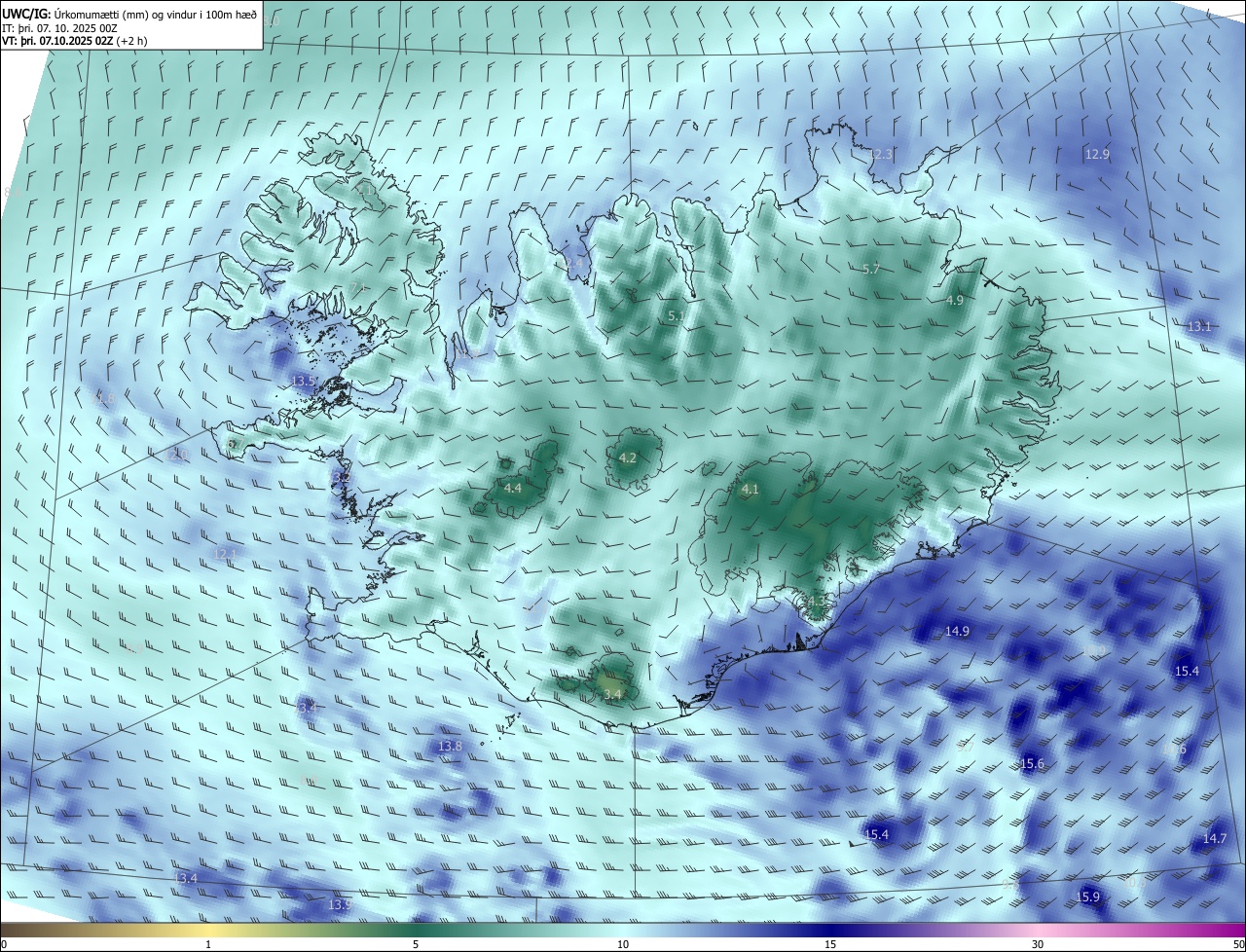Screen dimensions: 1246x952
Task: Click the '1' tick on the color scale
Action: click(x=208, y=944)
